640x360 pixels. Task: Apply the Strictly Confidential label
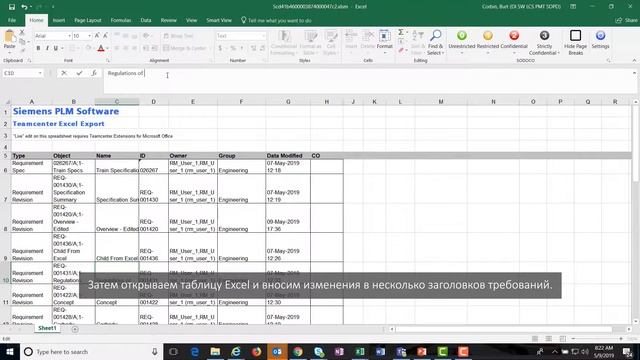544,42
